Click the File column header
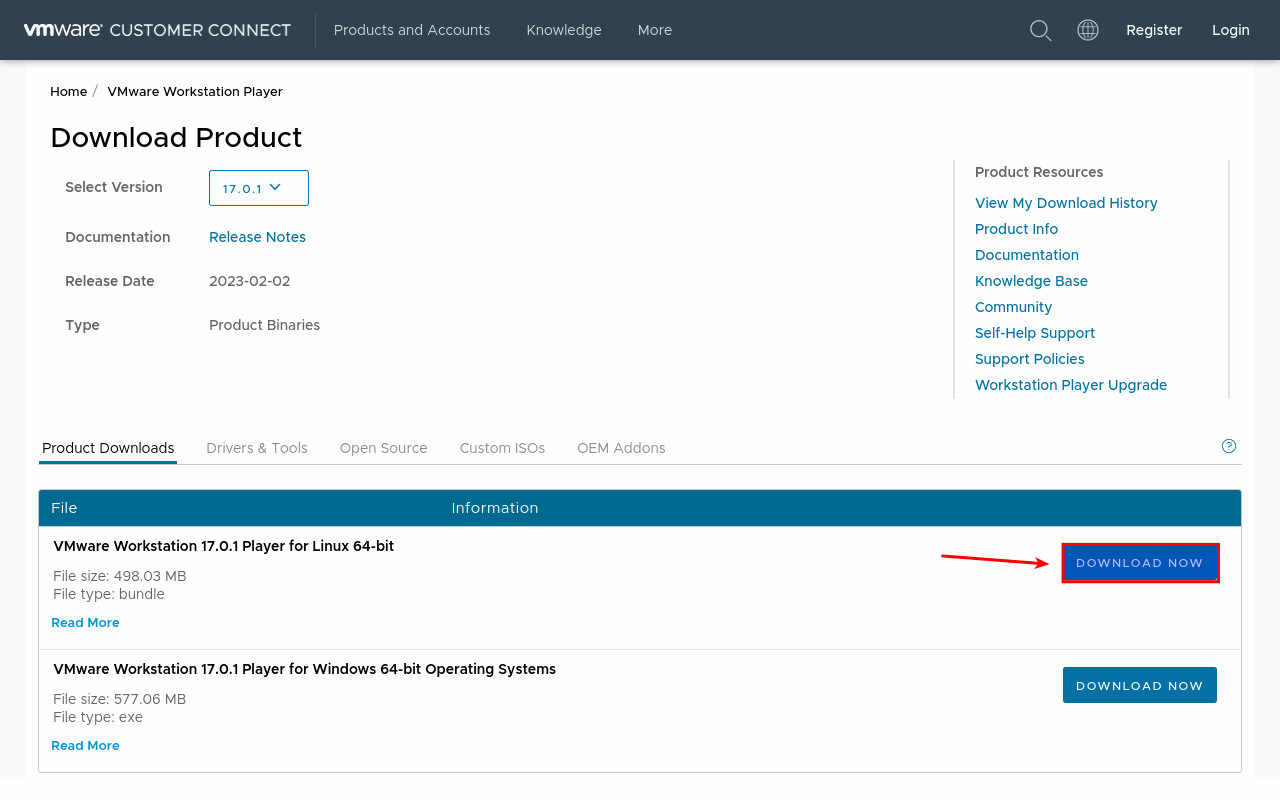 [64, 508]
